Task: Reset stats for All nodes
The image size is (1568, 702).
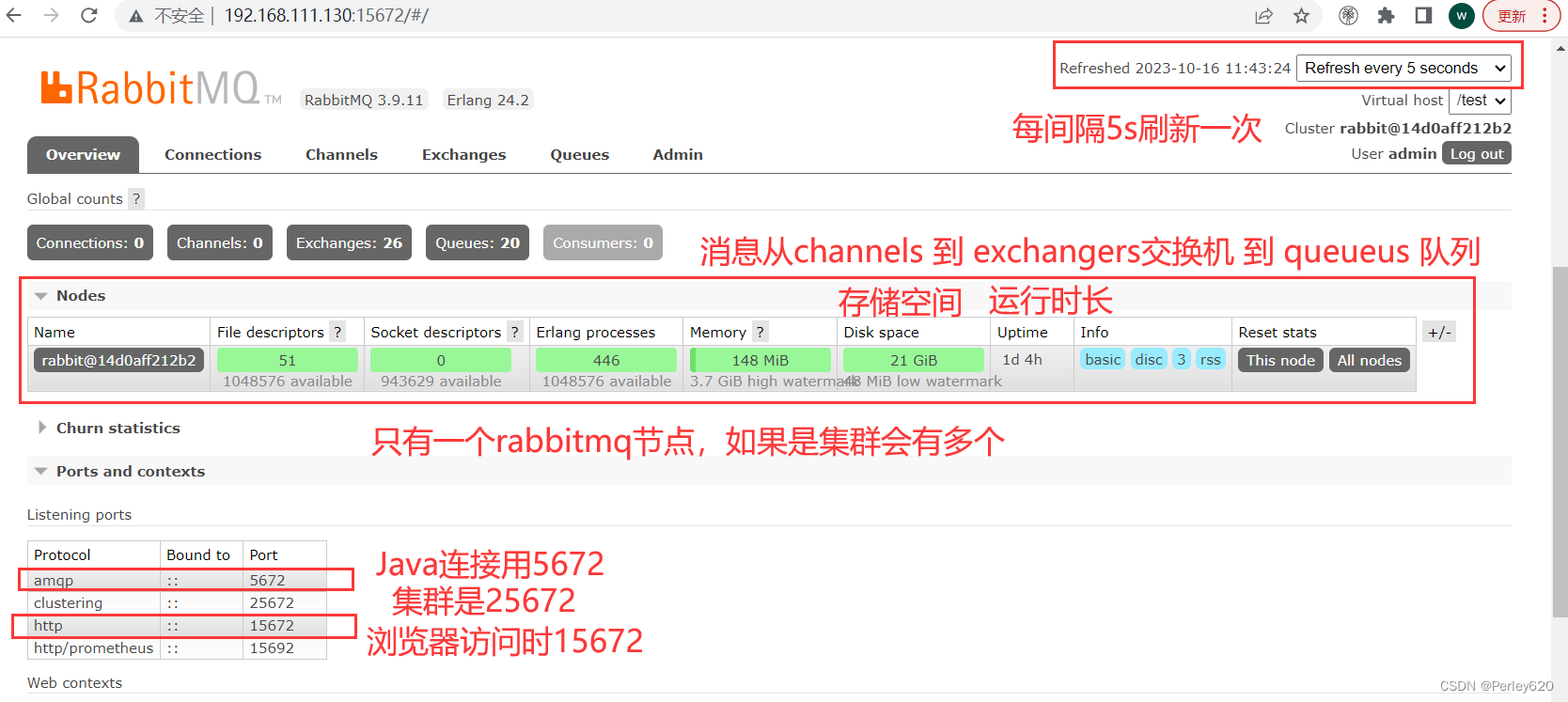Action: (x=1369, y=360)
